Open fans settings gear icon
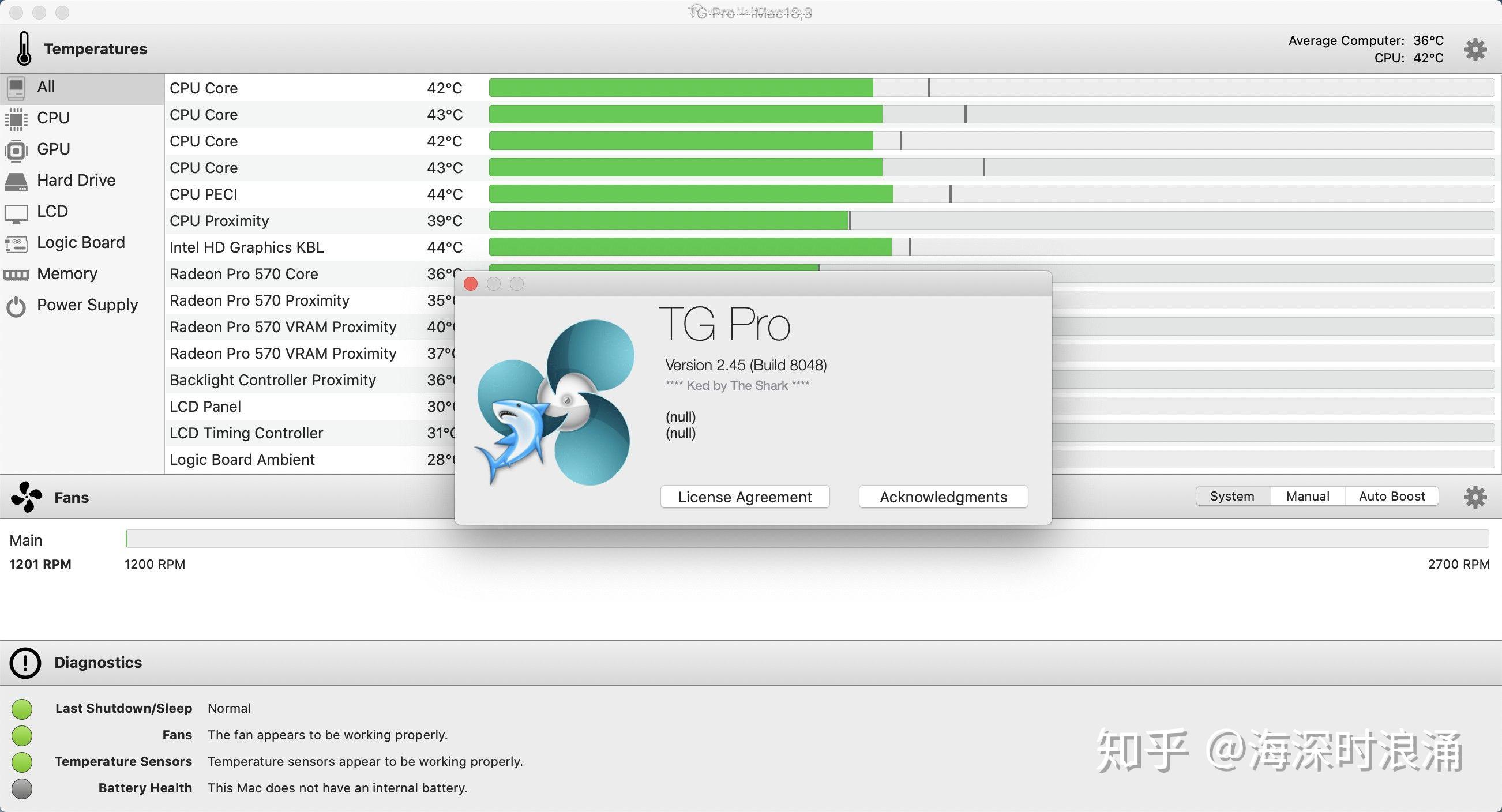 (1475, 497)
